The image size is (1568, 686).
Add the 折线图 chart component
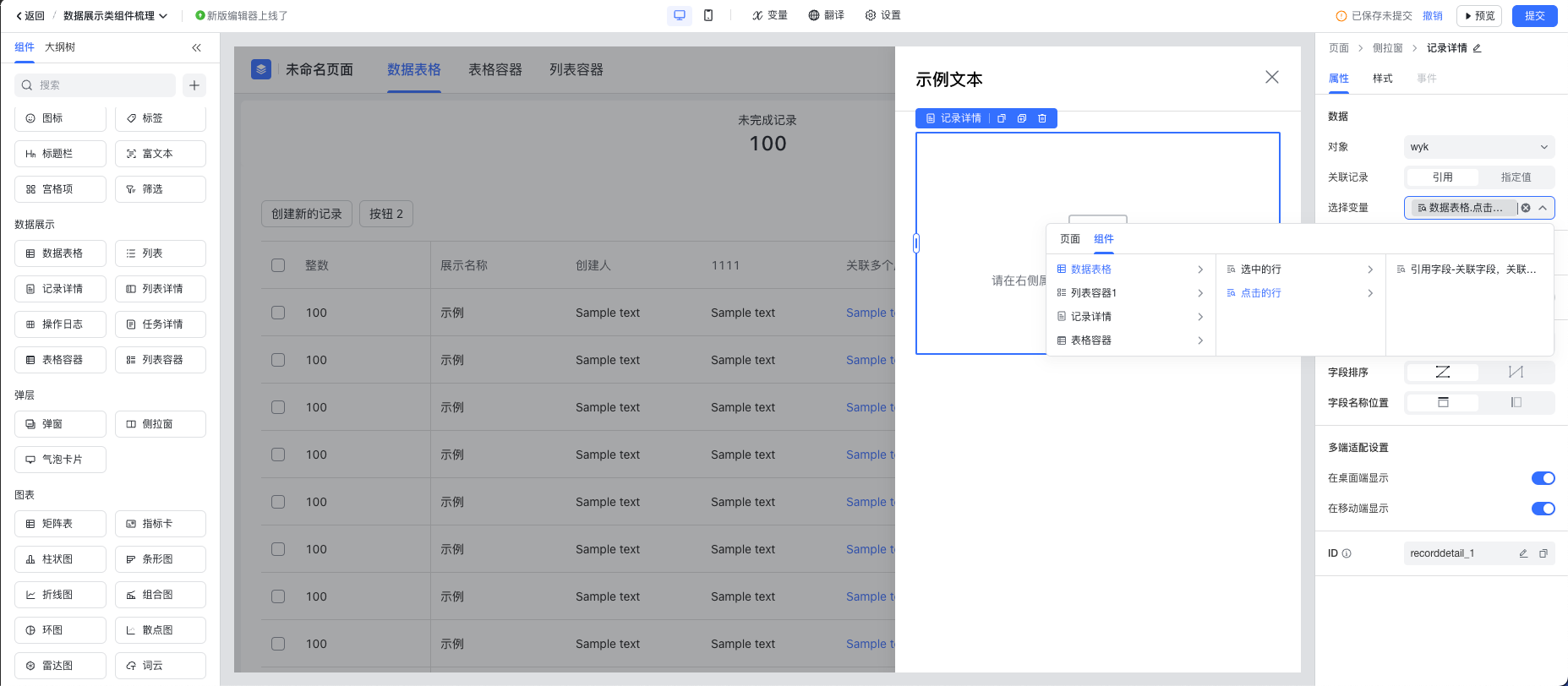60,595
